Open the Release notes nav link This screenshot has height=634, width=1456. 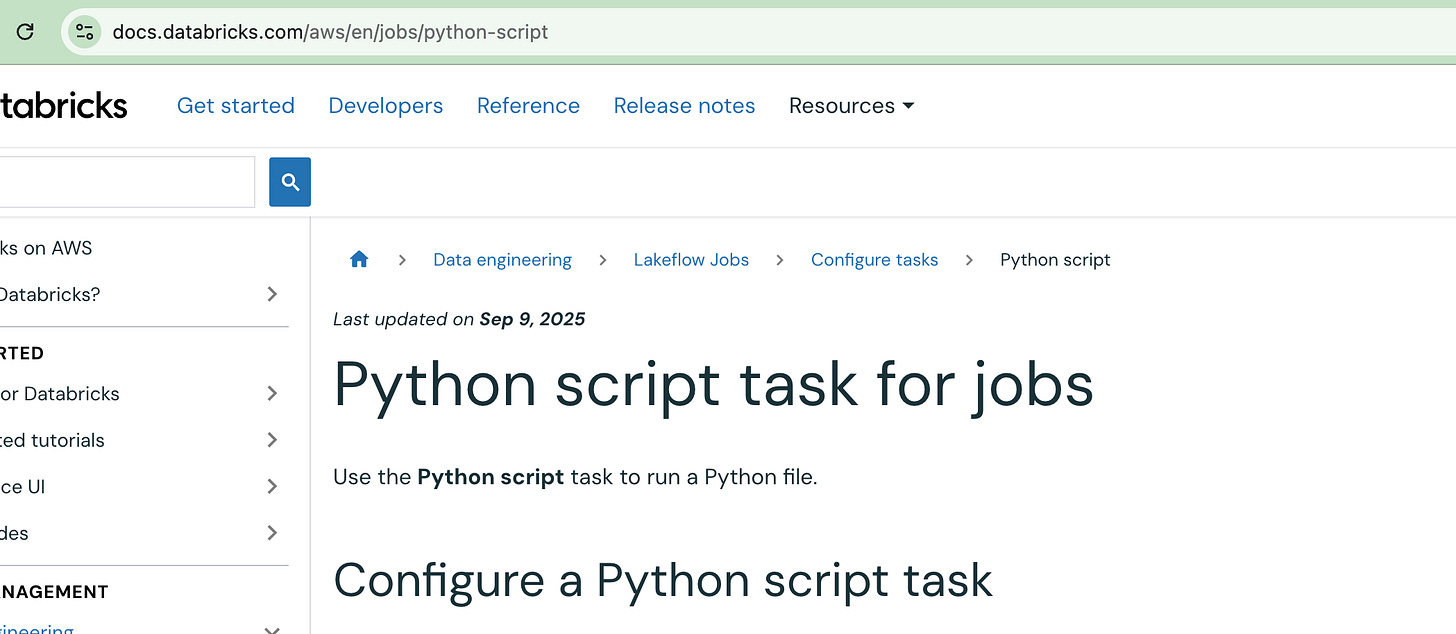(684, 106)
